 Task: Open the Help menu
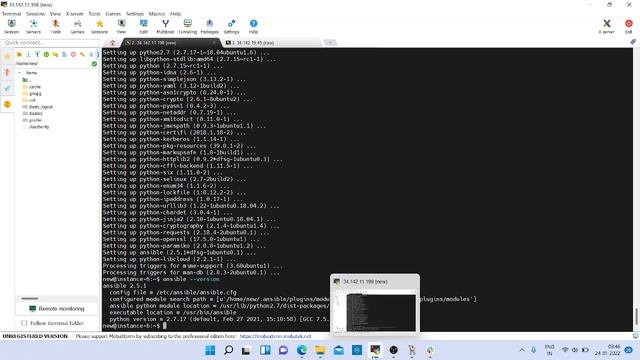tap(176, 13)
